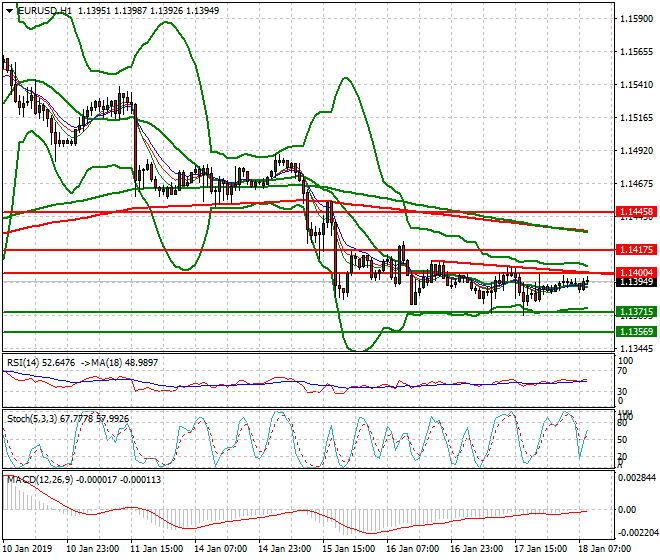Click the MACD zero level 0.00 label
The height and width of the screenshot is (560, 660).
click(x=627, y=510)
